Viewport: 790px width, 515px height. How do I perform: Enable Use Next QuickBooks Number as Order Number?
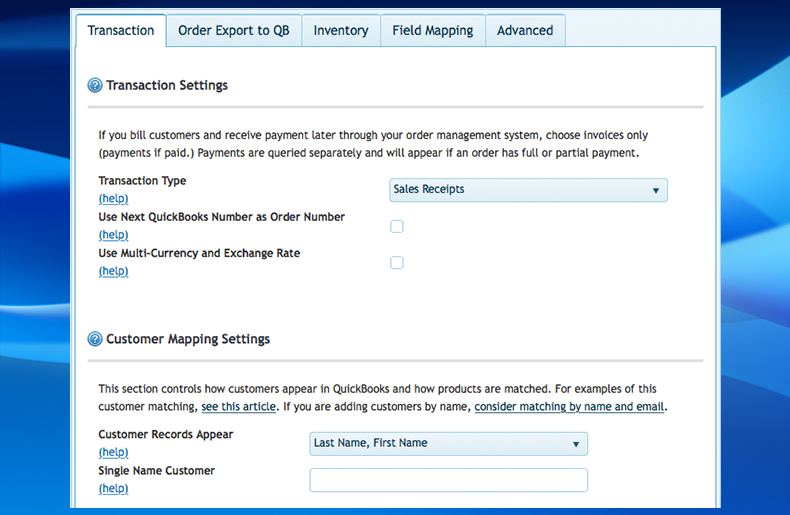[397, 227]
